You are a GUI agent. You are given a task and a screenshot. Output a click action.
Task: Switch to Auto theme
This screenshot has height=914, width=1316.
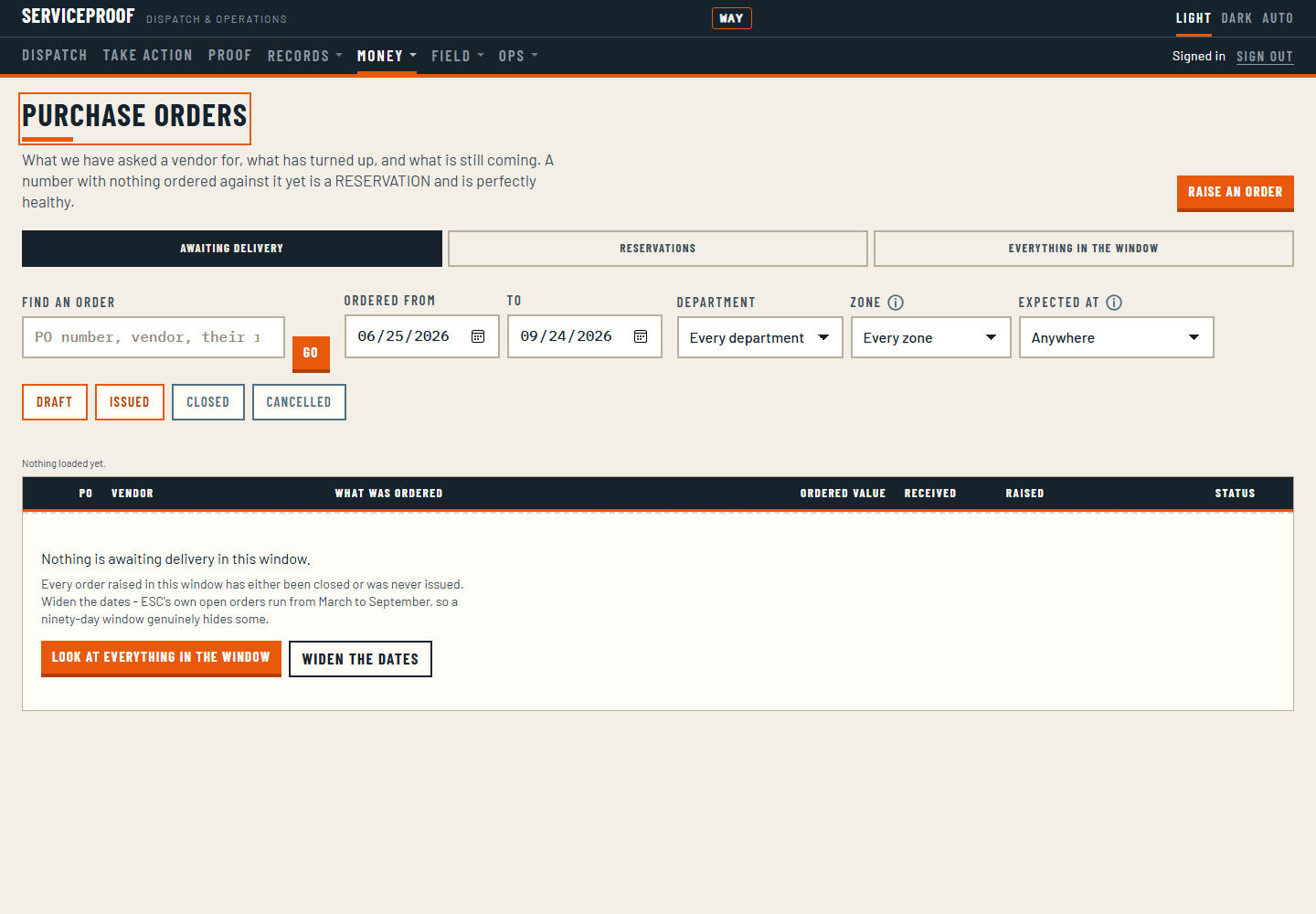pyautogui.click(x=1278, y=18)
